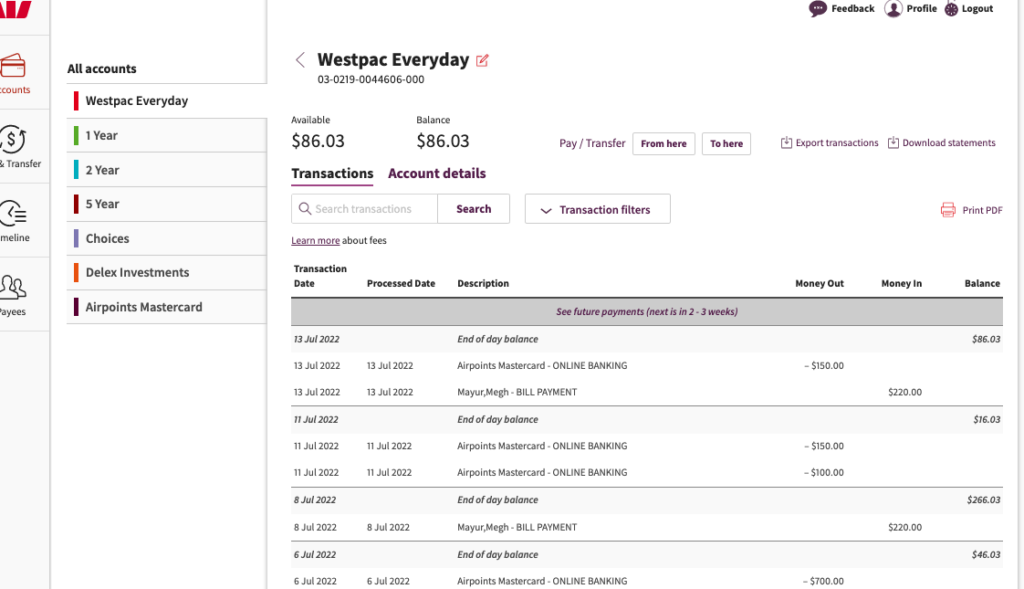Screen dimensions: 1024x589
Task: Click the back arrow beside account name
Action: point(300,60)
